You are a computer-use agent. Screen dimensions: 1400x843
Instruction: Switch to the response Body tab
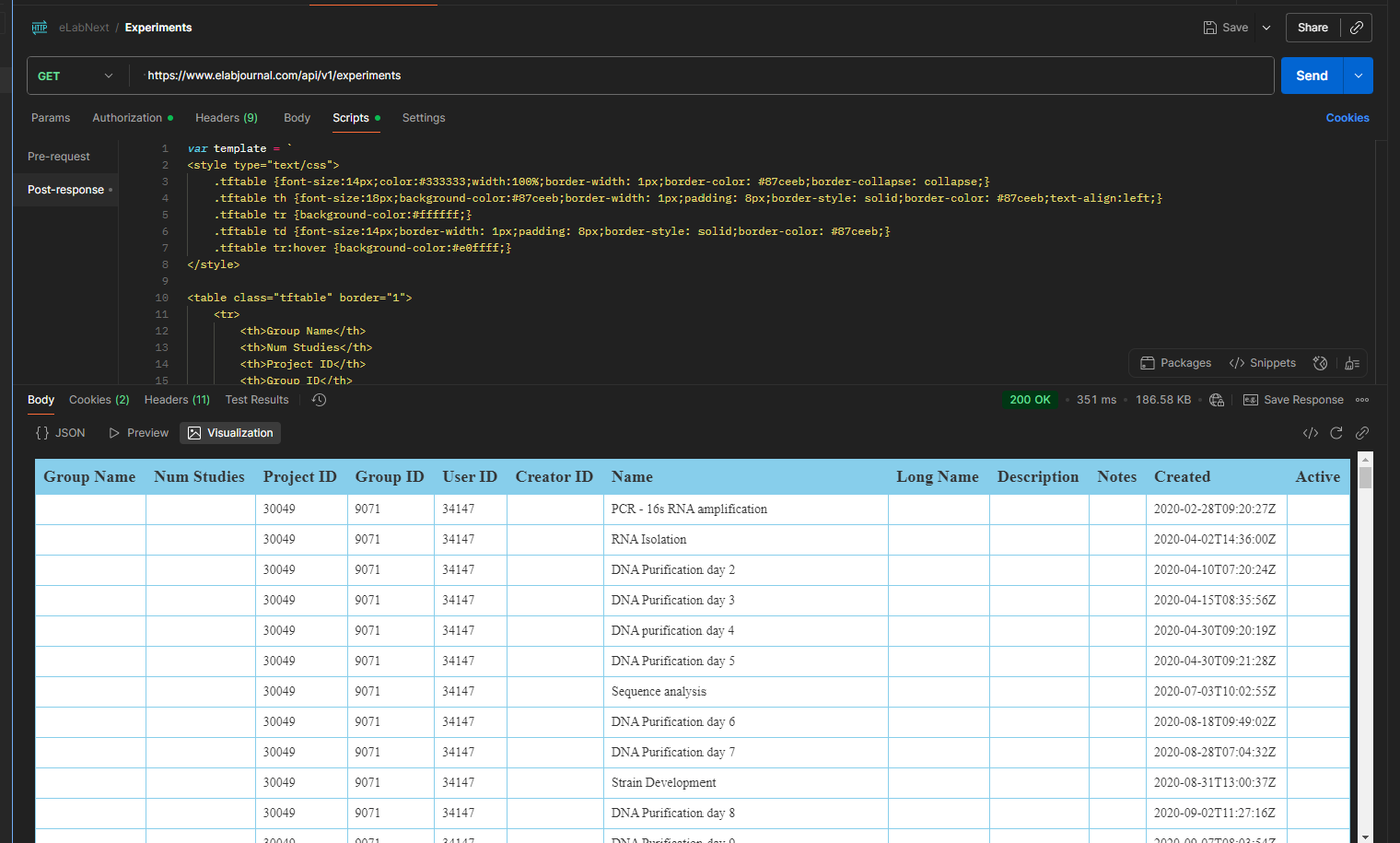click(41, 400)
